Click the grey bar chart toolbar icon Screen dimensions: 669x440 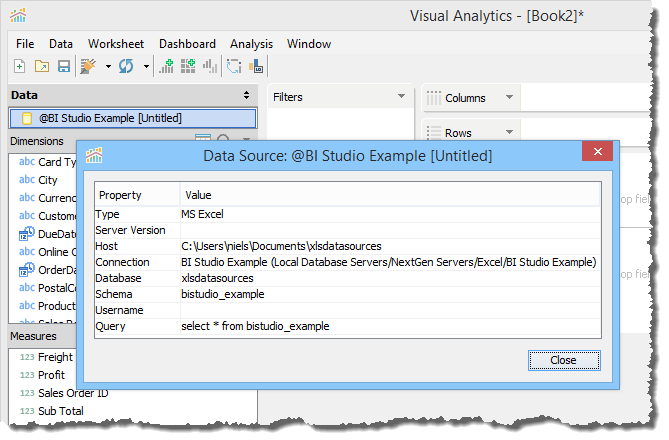pyautogui.click(x=209, y=67)
